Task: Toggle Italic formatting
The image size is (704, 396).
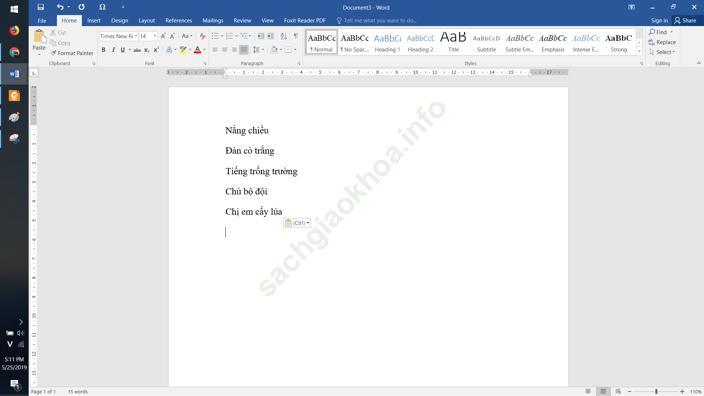Action: 113,50
